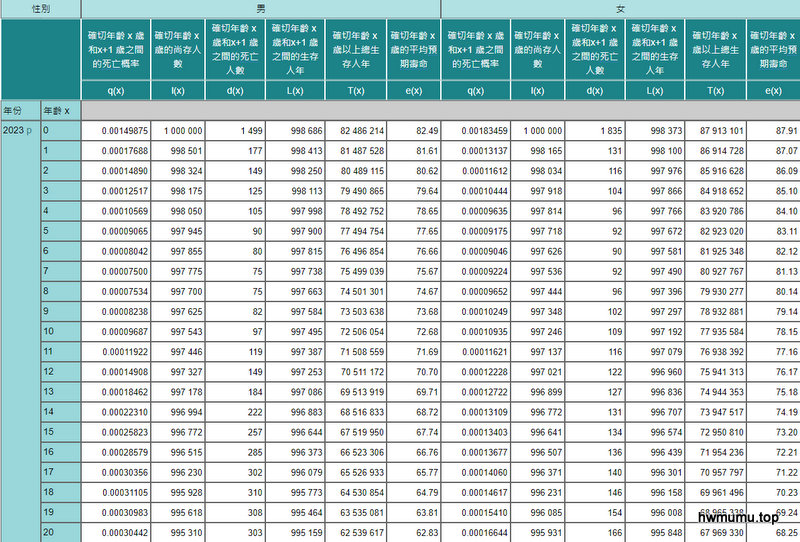Select the cell reading 69 961 496
Viewport: 800px width, 542px height.
(715, 492)
